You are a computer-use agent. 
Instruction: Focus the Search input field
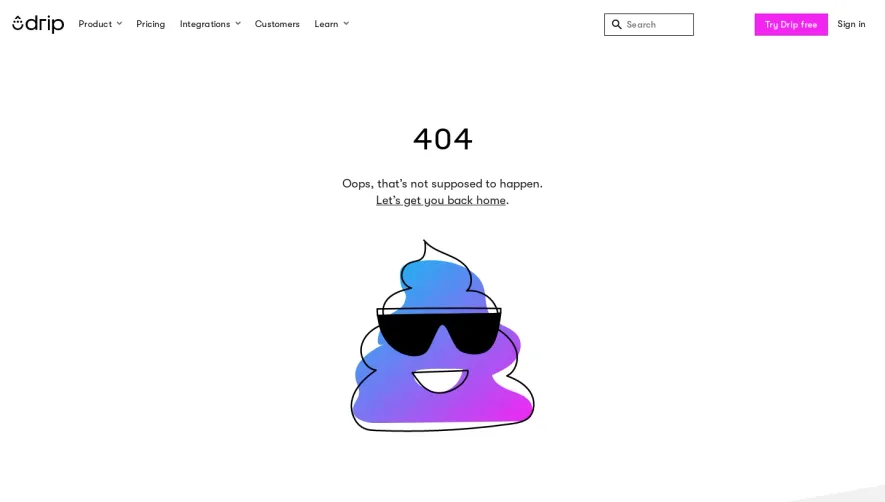pos(649,24)
